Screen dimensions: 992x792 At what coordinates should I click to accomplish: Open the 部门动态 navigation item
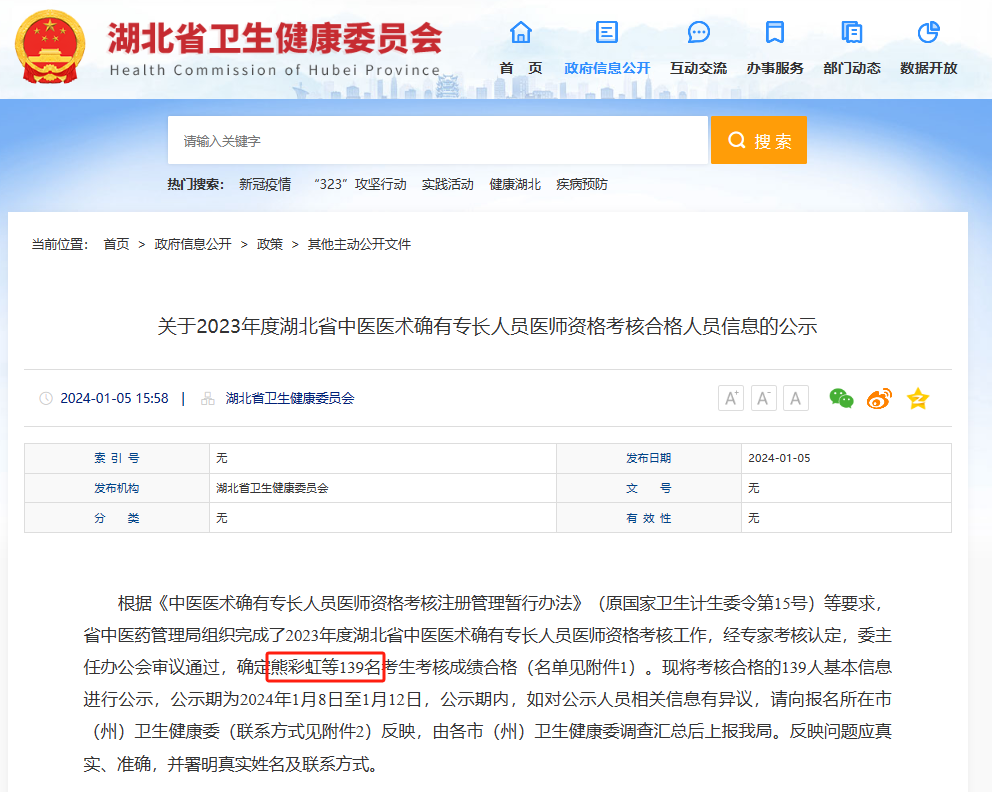point(852,68)
